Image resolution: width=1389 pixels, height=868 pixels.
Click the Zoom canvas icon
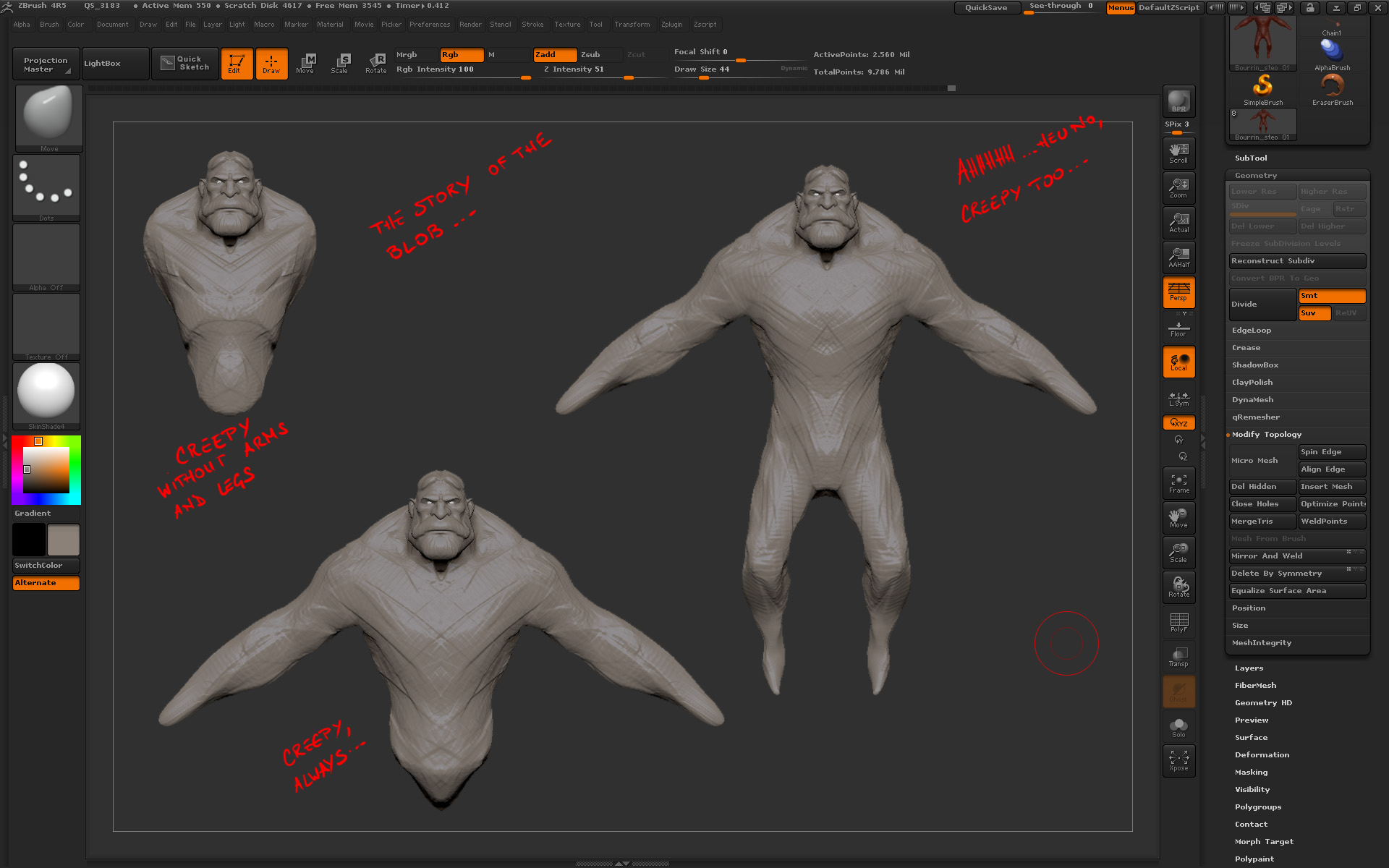[1178, 188]
